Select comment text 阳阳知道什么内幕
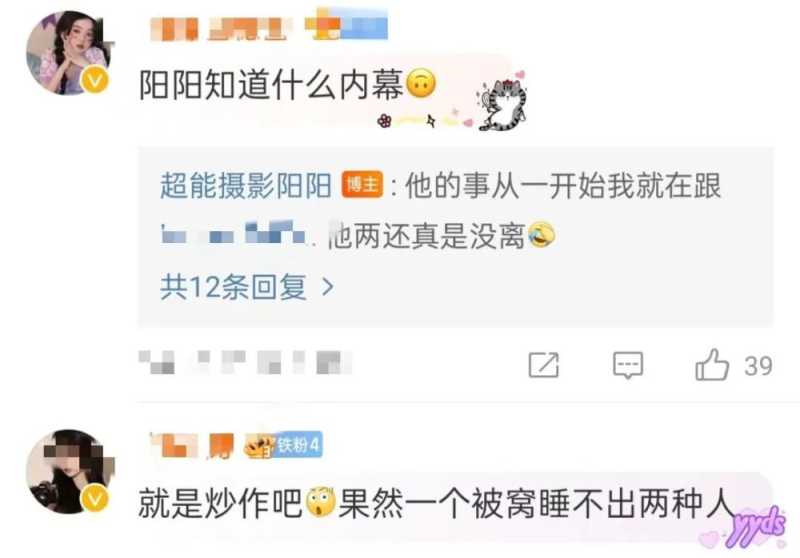Image resolution: width=800 pixels, height=558 pixels. (271, 85)
